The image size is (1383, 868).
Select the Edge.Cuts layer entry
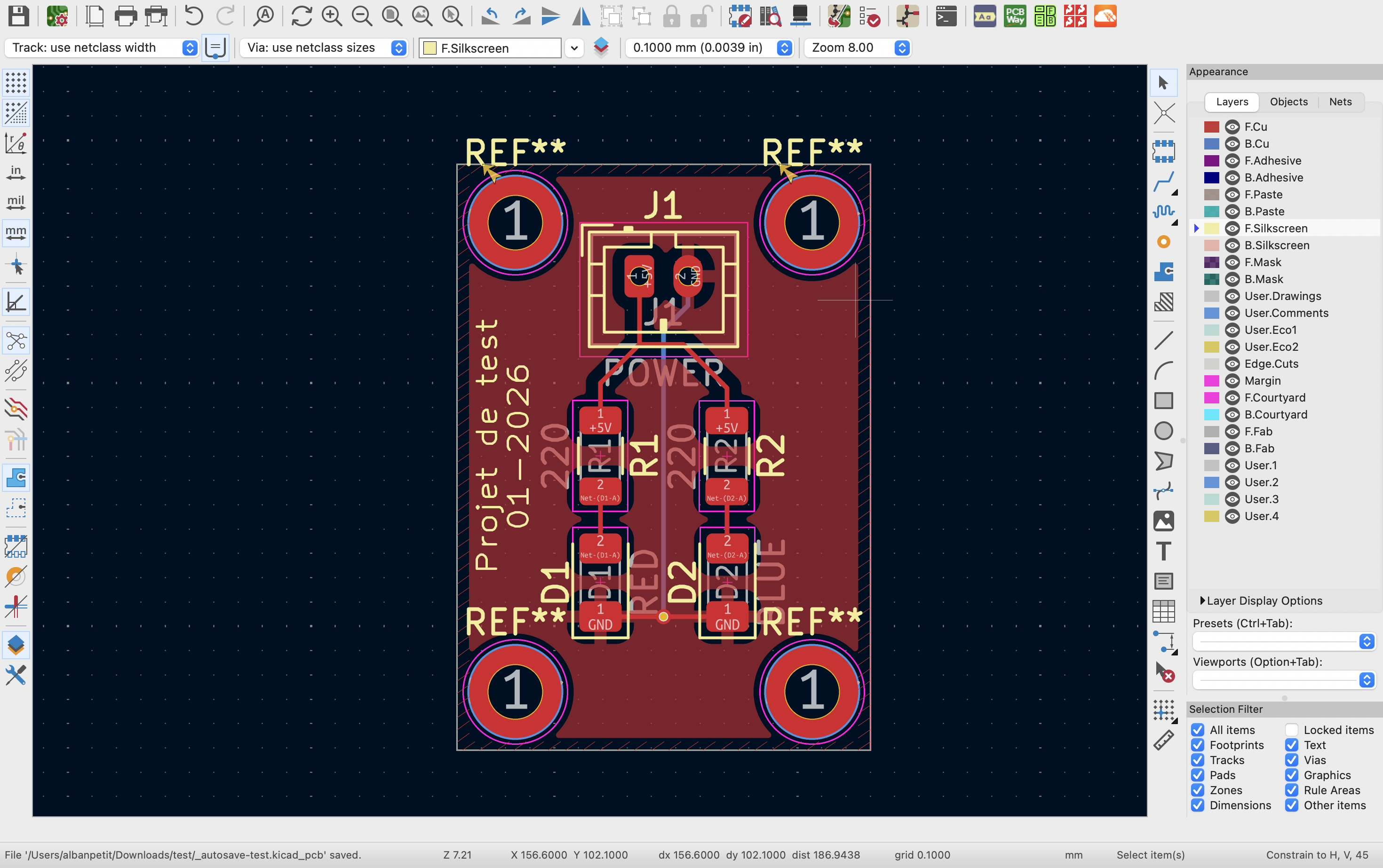point(1271,364)
